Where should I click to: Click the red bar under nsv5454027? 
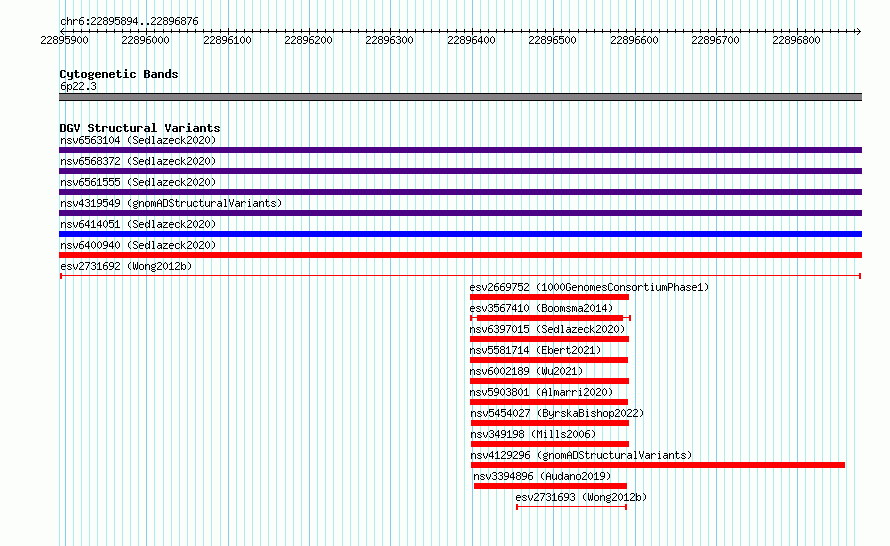click(550, 423)
